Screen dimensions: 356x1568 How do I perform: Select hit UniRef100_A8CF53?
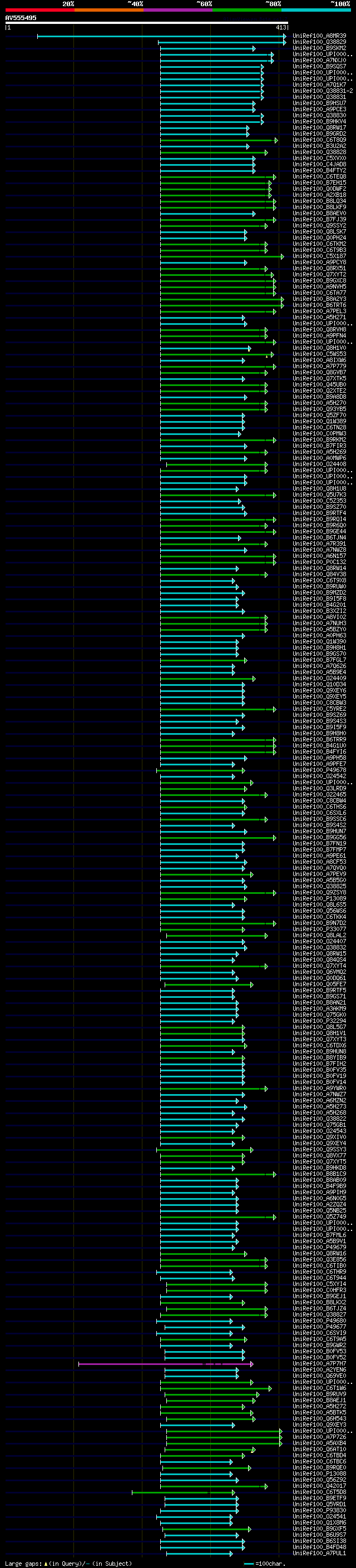coord(319,862)
